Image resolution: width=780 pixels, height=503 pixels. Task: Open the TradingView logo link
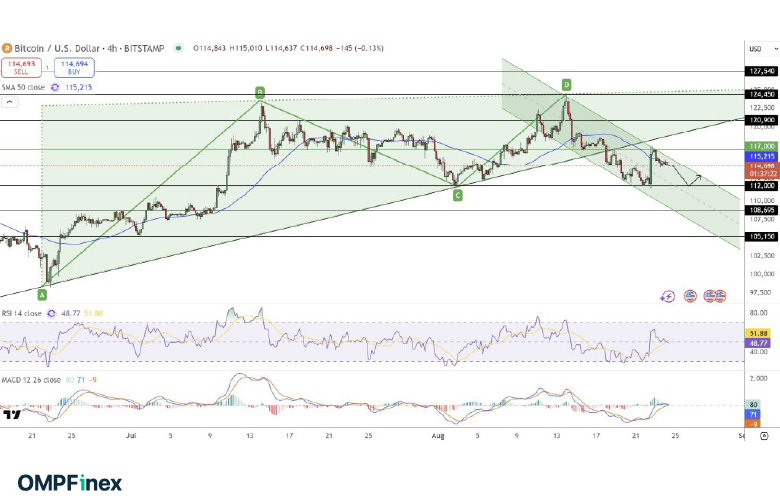tap(12, 413)
